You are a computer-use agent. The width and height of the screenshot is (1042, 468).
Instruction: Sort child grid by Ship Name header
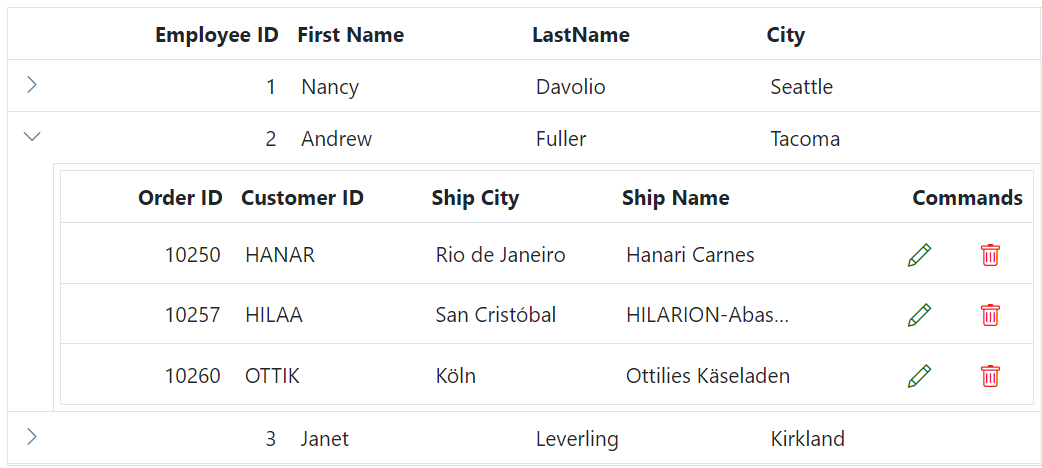[675, 198]
